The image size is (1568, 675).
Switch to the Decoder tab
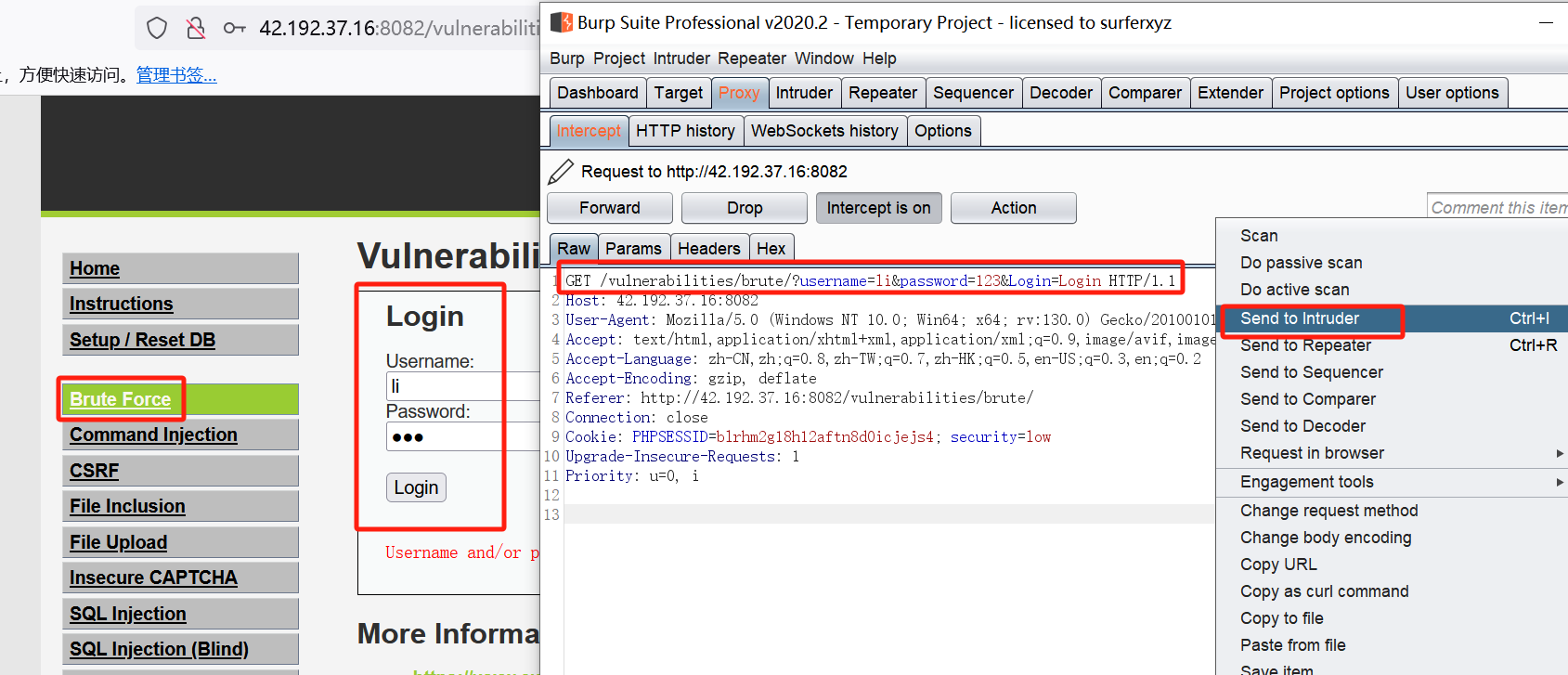tap(1061, 93)
